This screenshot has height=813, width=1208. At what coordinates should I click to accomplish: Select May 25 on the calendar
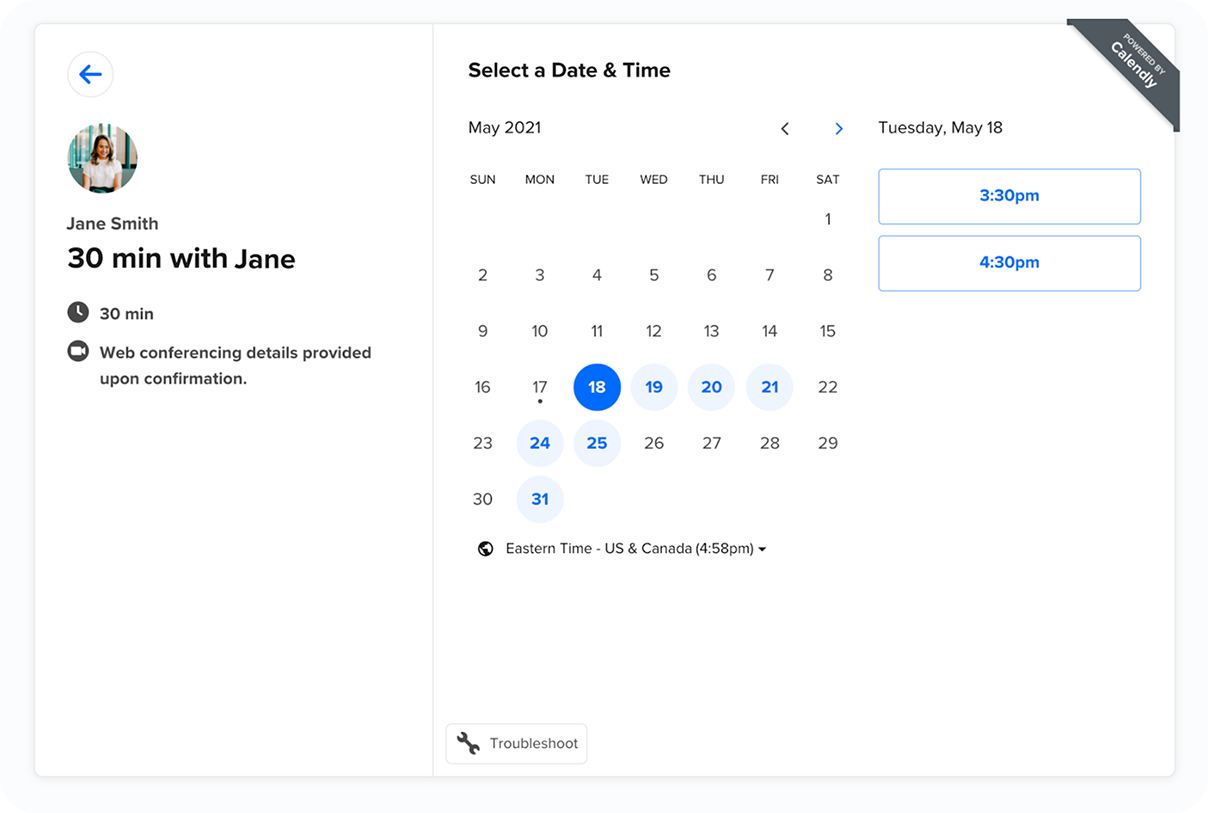coord(597,443)
